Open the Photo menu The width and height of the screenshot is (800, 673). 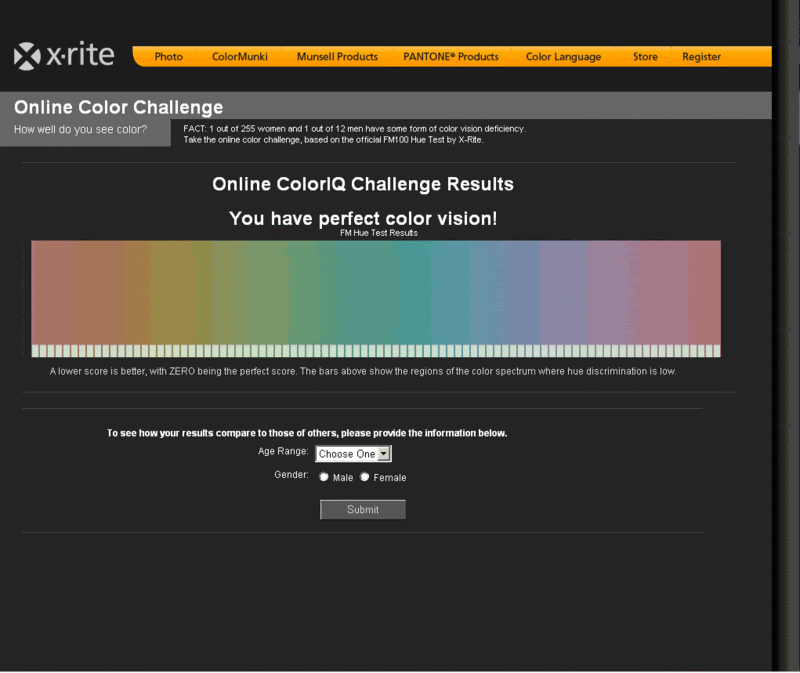pos(166,57)
